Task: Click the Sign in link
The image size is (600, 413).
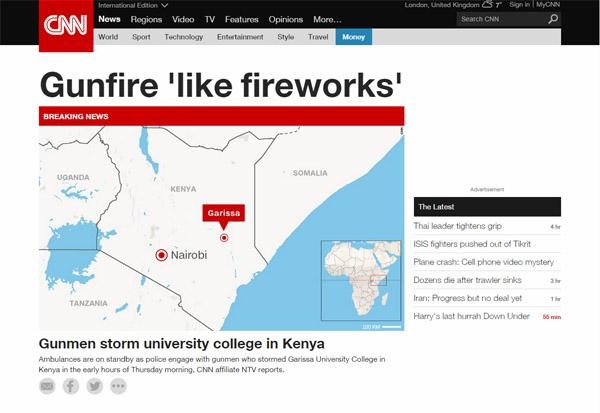Action: (519, 5)
